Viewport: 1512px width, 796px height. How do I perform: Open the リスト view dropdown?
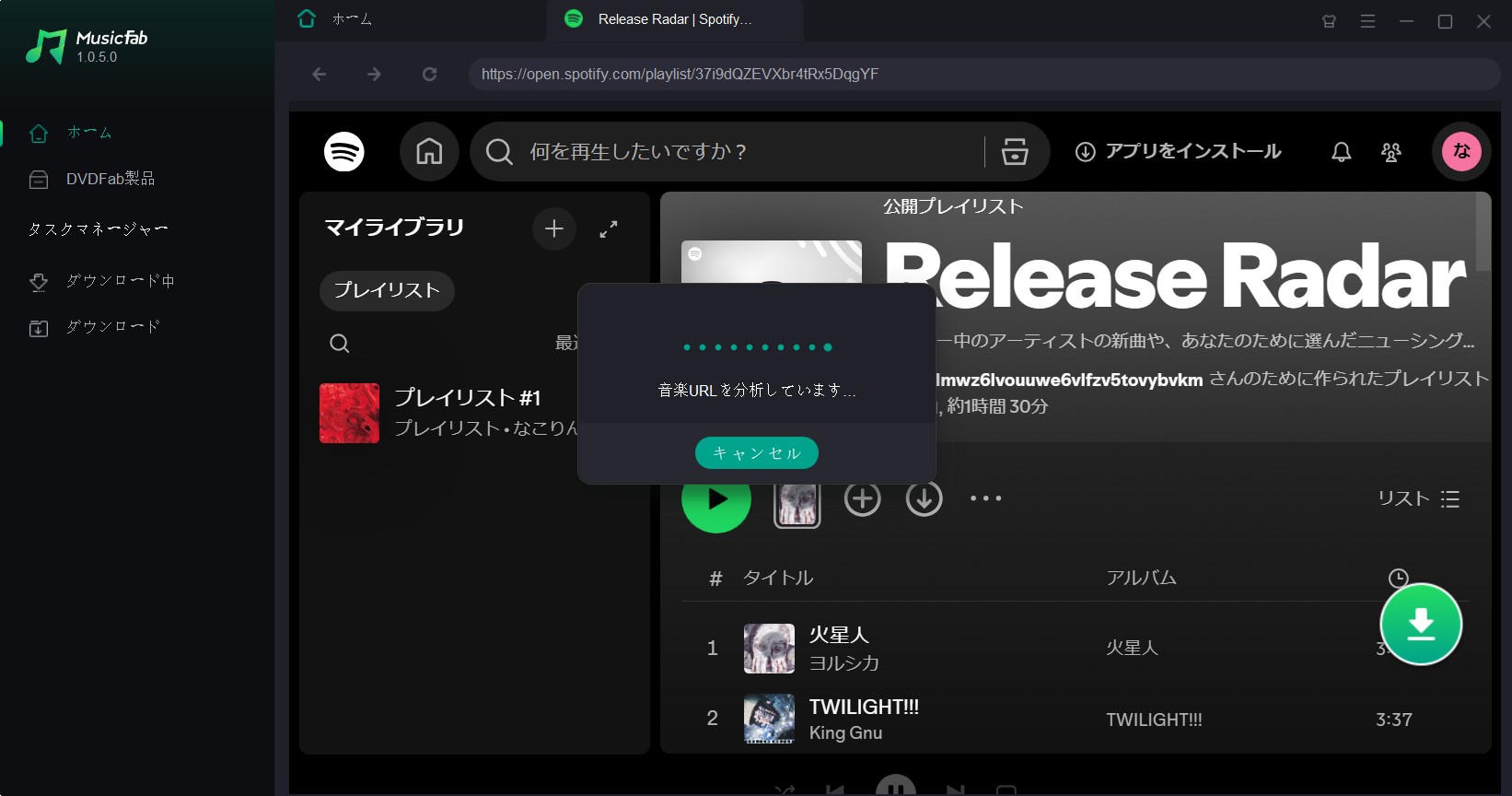1419,498
